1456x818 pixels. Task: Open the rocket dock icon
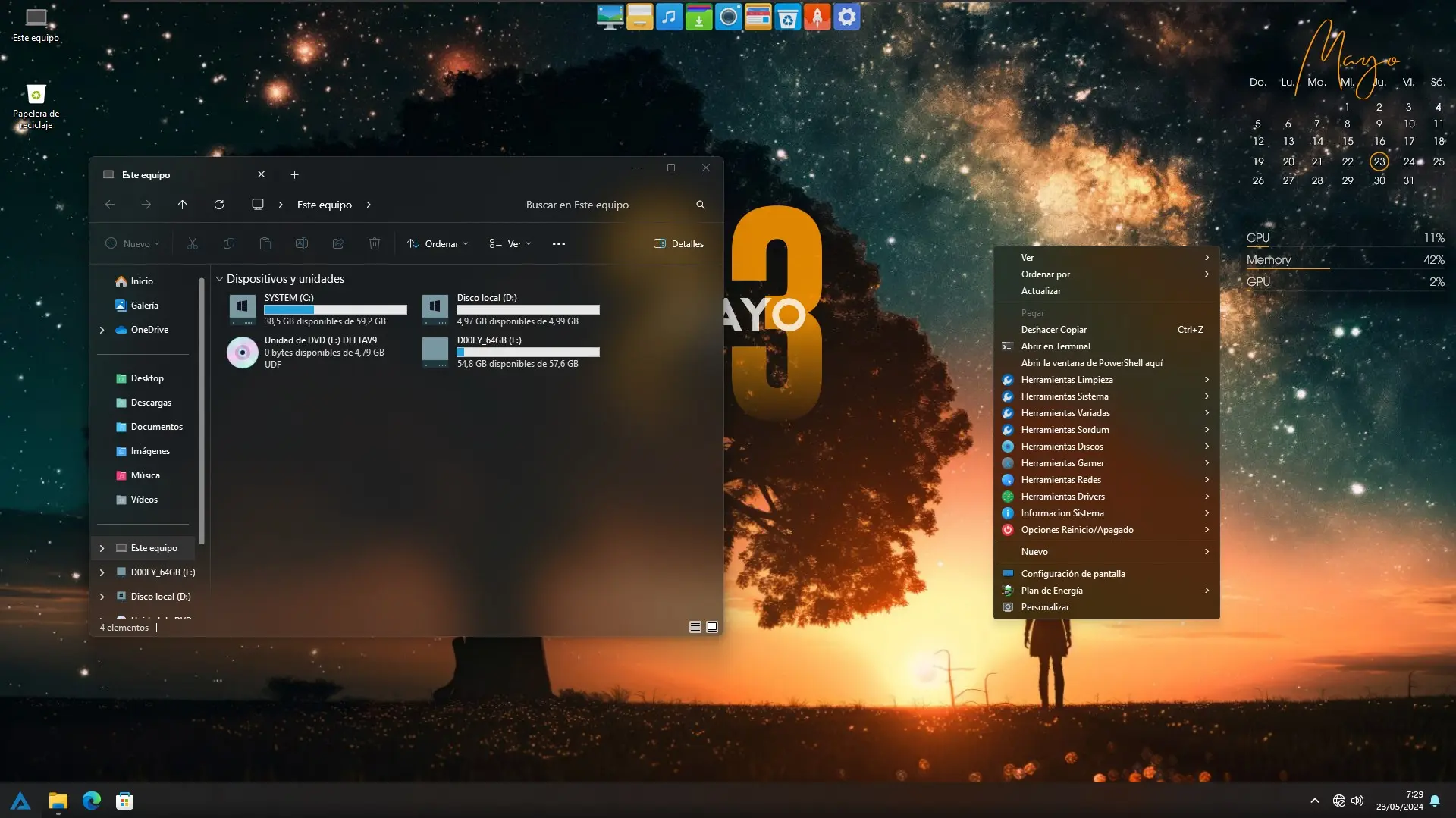pyautogui.click(x=817, y=17)
